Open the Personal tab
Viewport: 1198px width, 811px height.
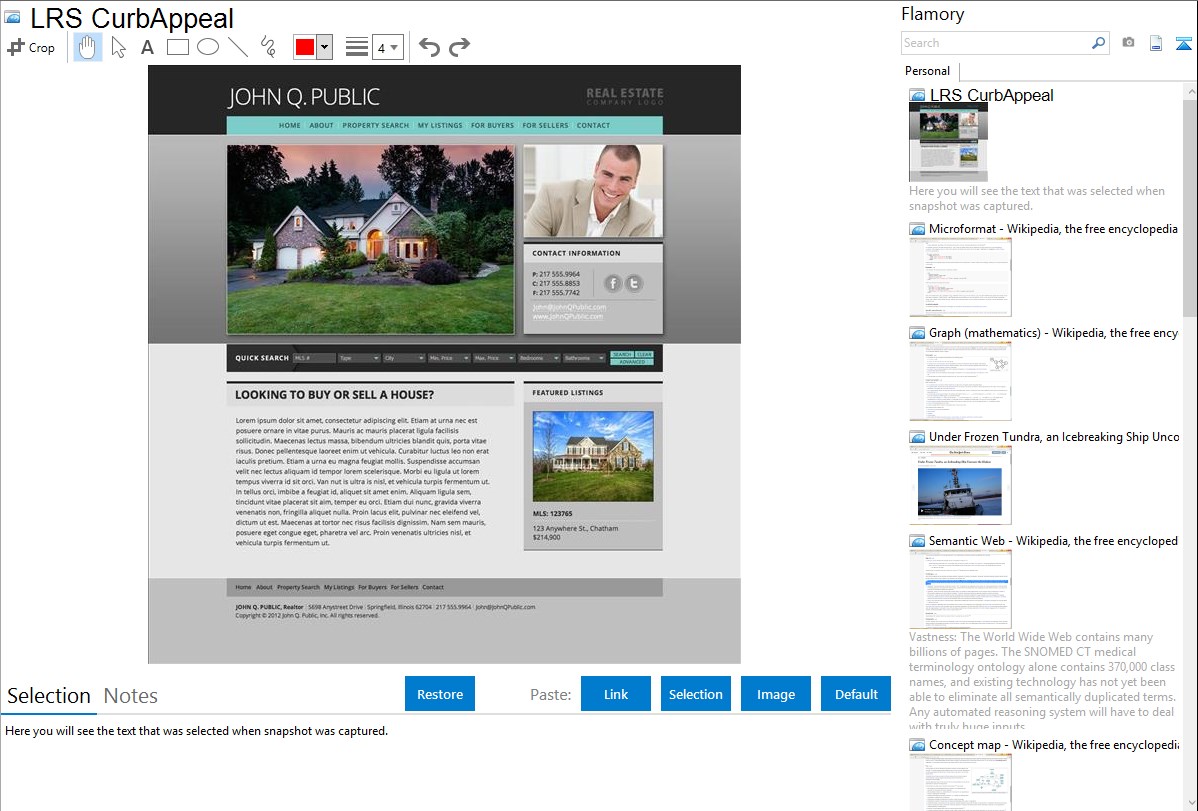927,71
